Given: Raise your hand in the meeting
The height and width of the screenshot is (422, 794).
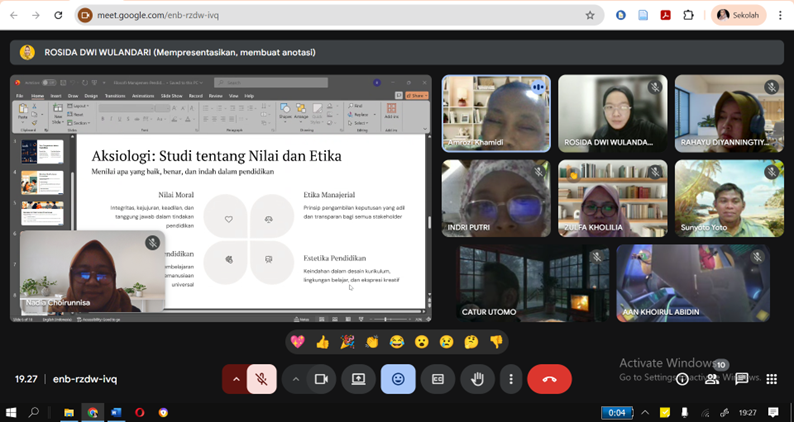Looking at the screenshot, I should [x=477, y=379].
